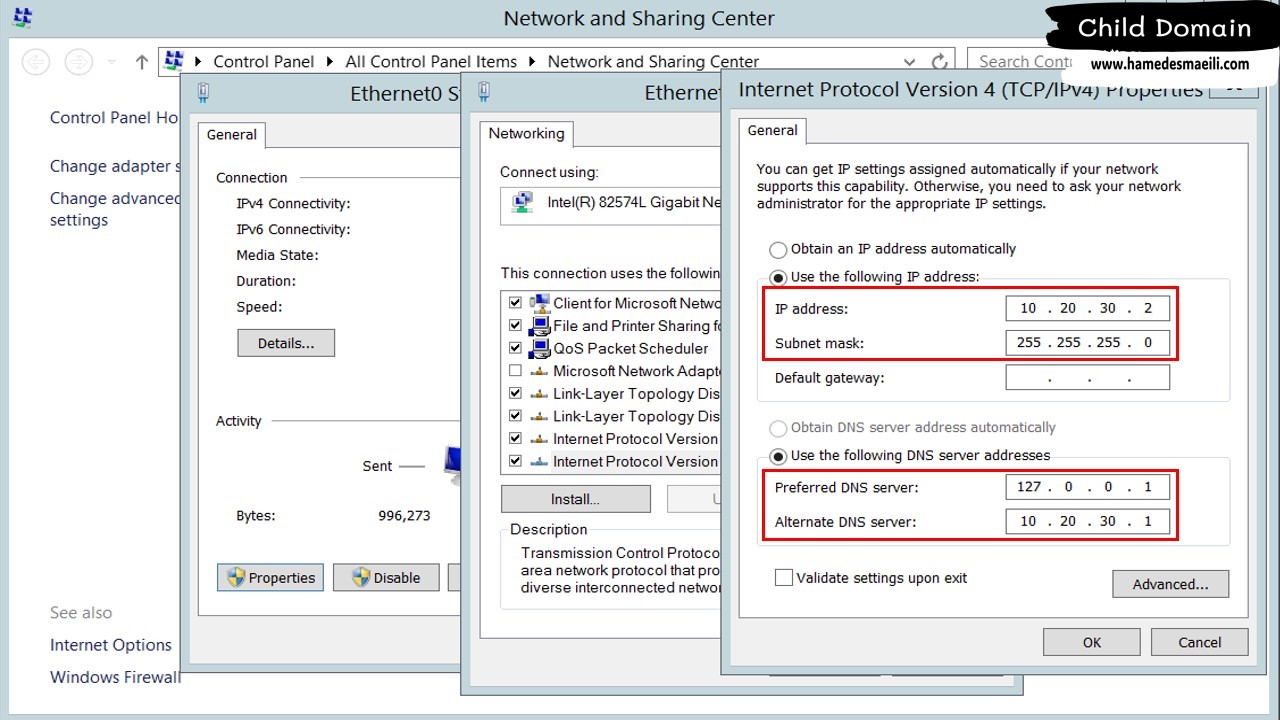Open Change adapter settings link
This screenshot has width=1280, height=720.
115,166
